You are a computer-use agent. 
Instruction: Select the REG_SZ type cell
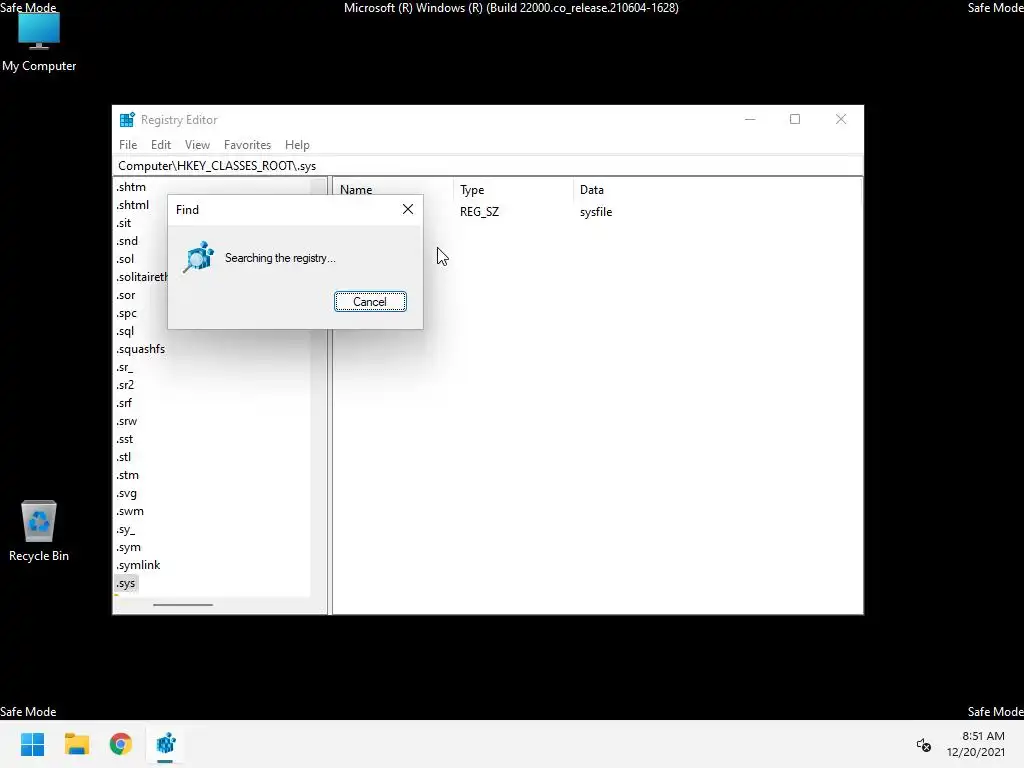click(479, 212)
